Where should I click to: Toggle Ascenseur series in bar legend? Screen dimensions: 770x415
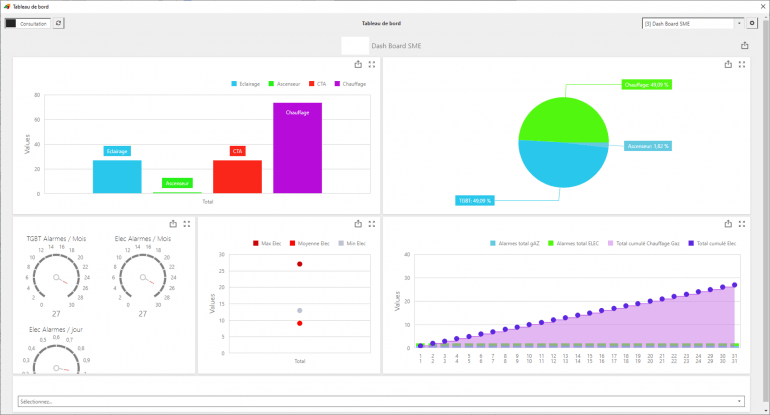click(284, 84)
